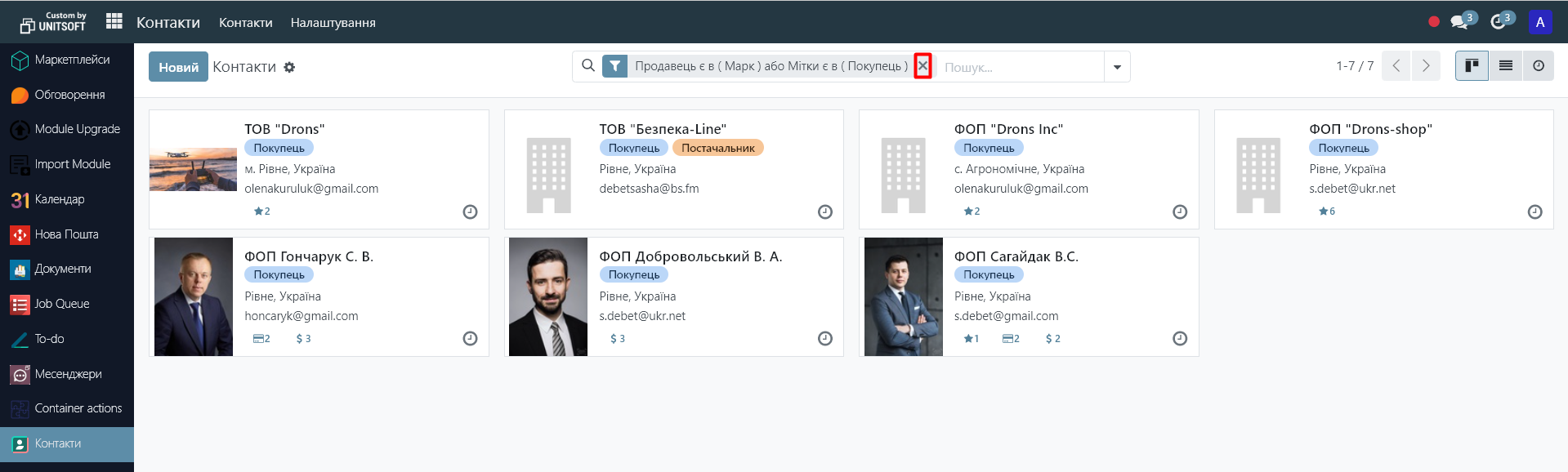Open the Налаштування menu
This screenshot has height=472, width=1568.
333,23
